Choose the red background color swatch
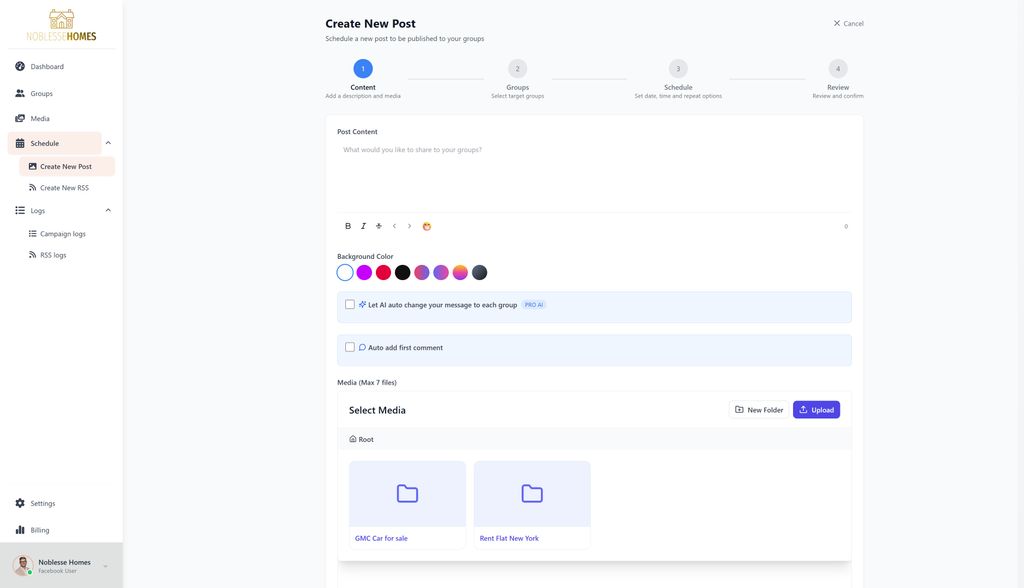 tap(383, 272)
